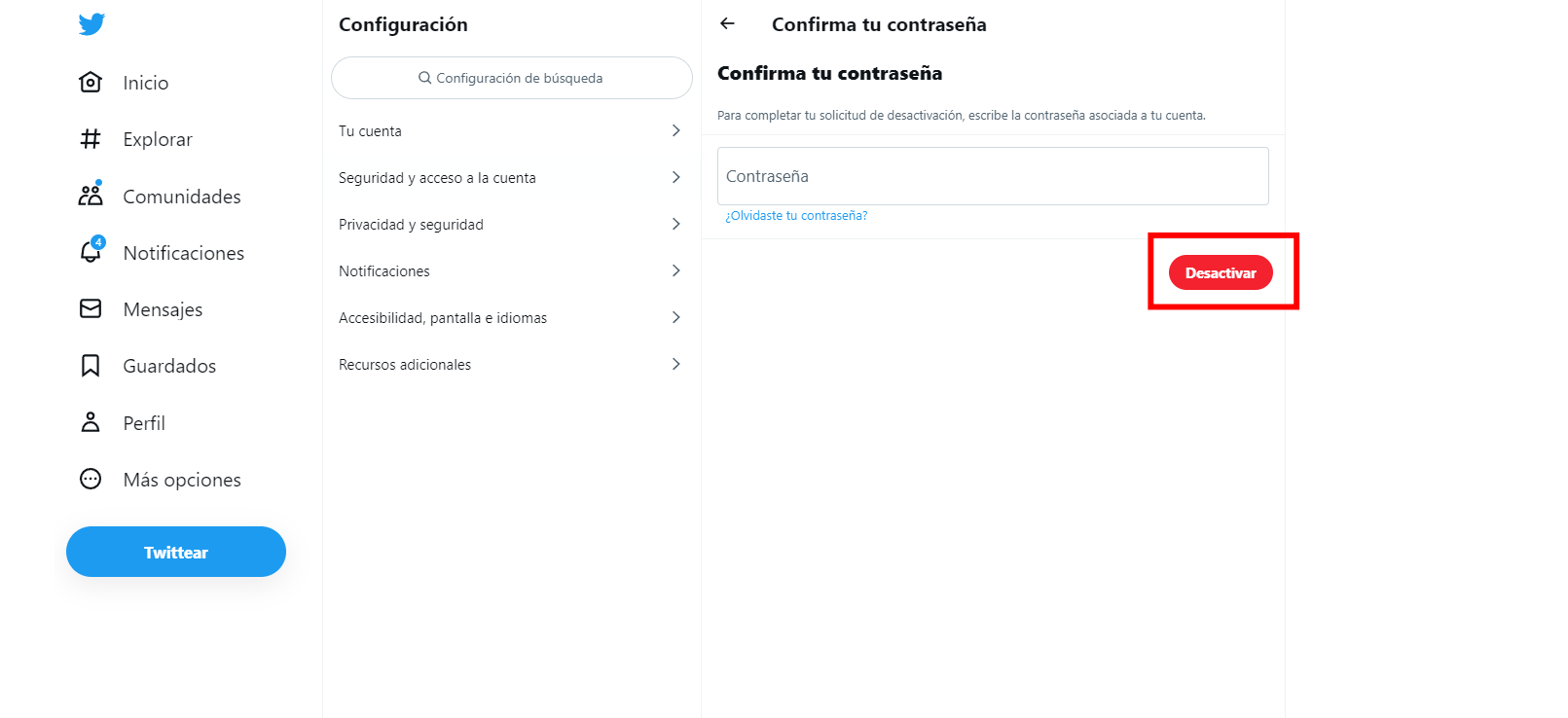Open the Comunidades people icon
1568x718 pixels.
point(91,195)
